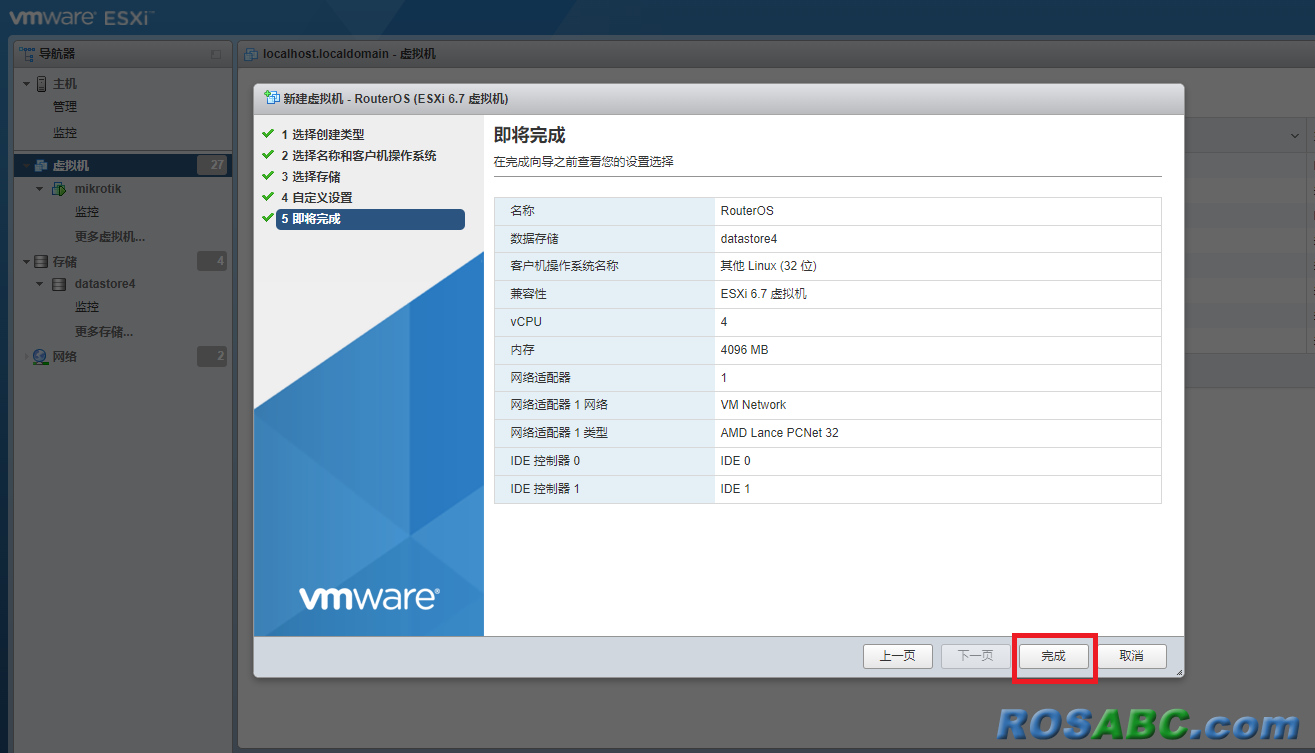Select wizard step 3 选择存储
Image resolution: width=1315 pixels, height=753 pixels.
point(310,177)
